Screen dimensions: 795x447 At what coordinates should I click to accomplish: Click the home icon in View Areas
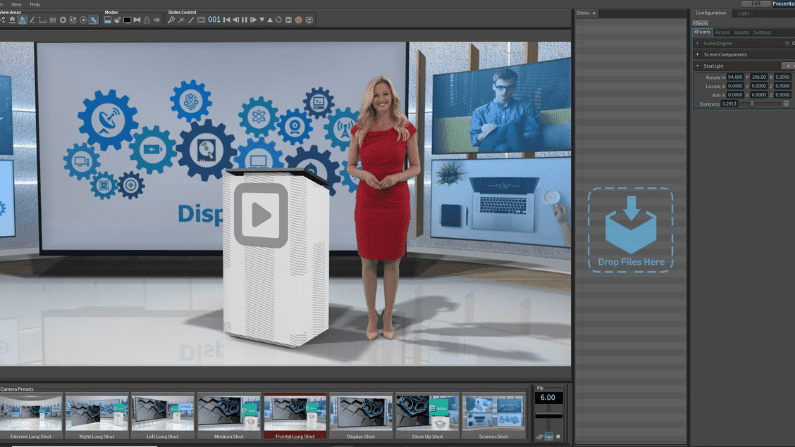12,20
